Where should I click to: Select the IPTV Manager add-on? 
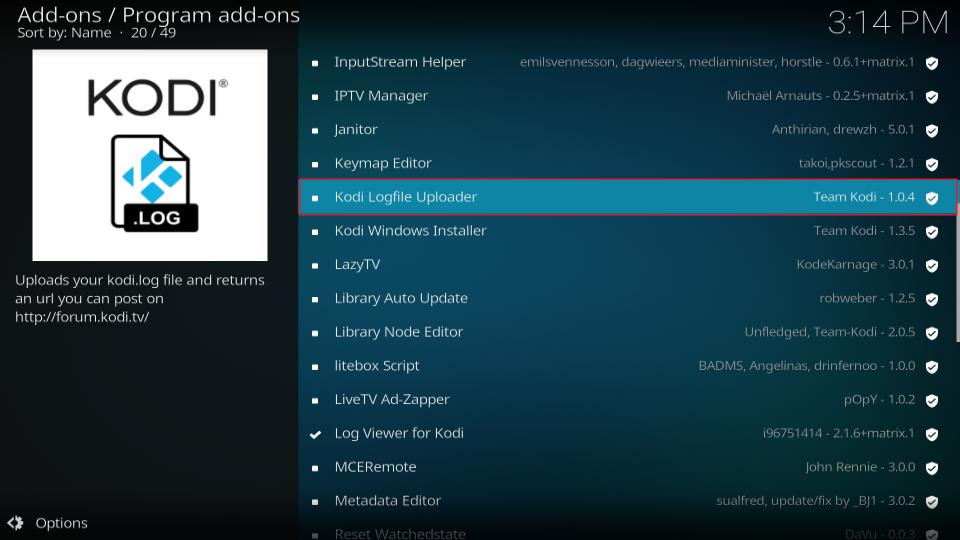[628, 96]
